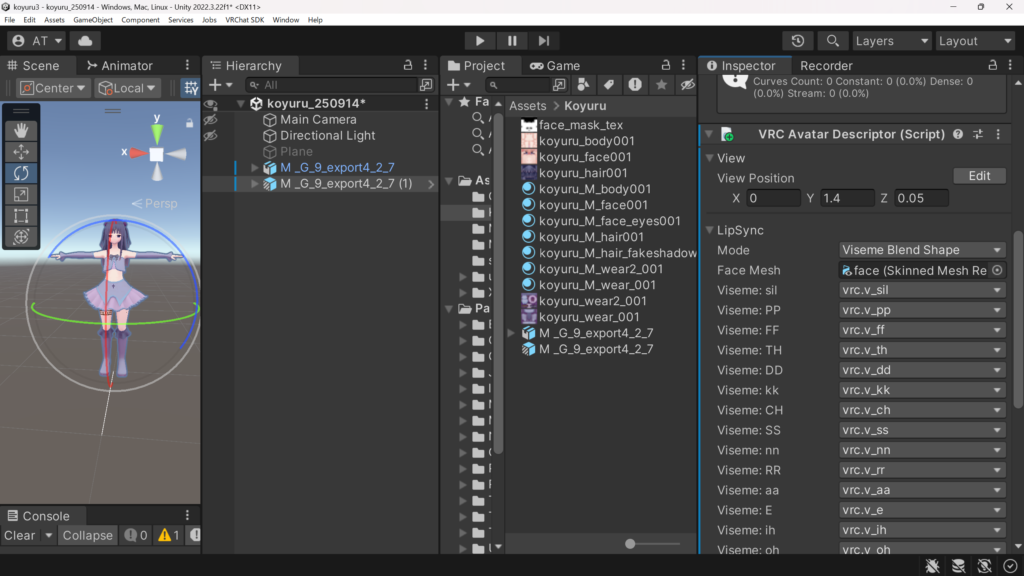Image resolution: width=1024 pixels, height=576 pixels.
Task: Open Hierarchy panel options menu
Action: 426,65
